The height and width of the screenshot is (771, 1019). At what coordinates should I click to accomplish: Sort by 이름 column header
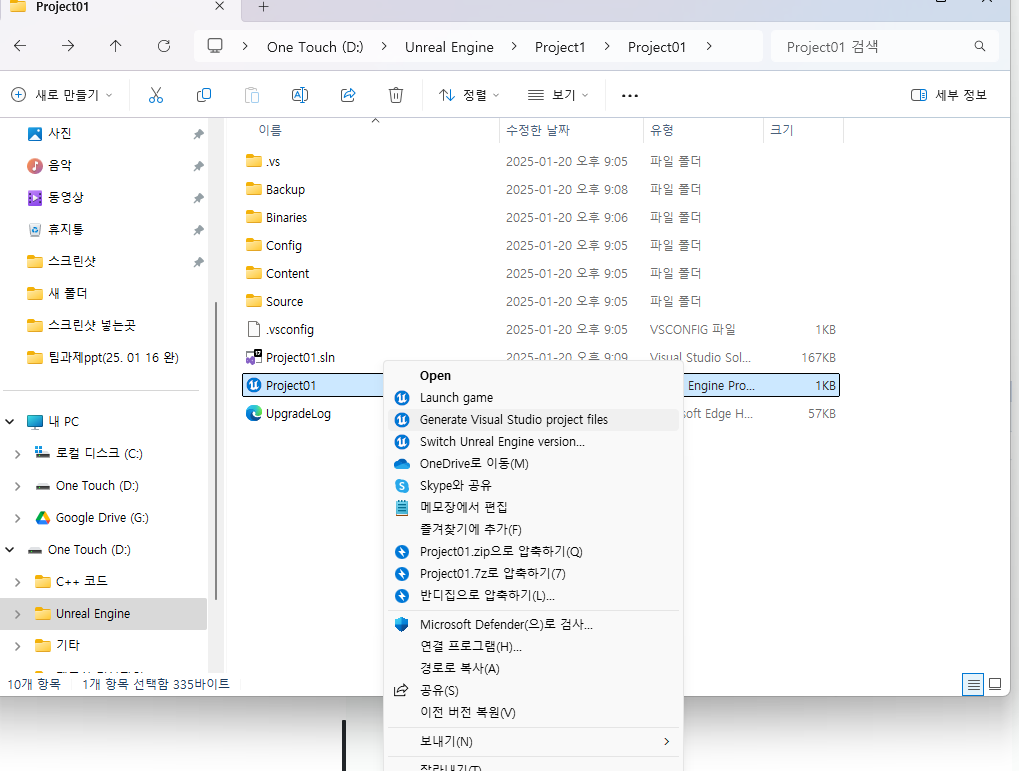pos(270,130)
